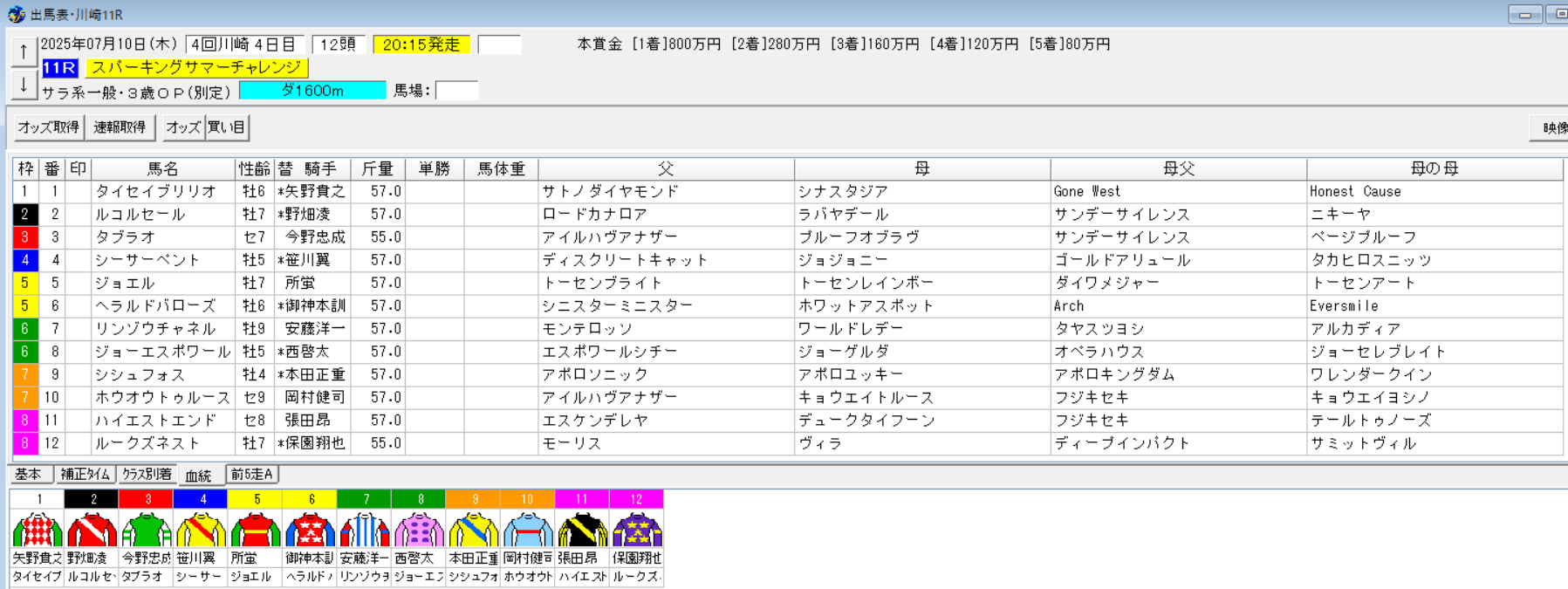Image resolution: width=1568 pixels, height=589 pixels.
Task: Select horse シーサーペント
Action: click(x=147, y=260)
